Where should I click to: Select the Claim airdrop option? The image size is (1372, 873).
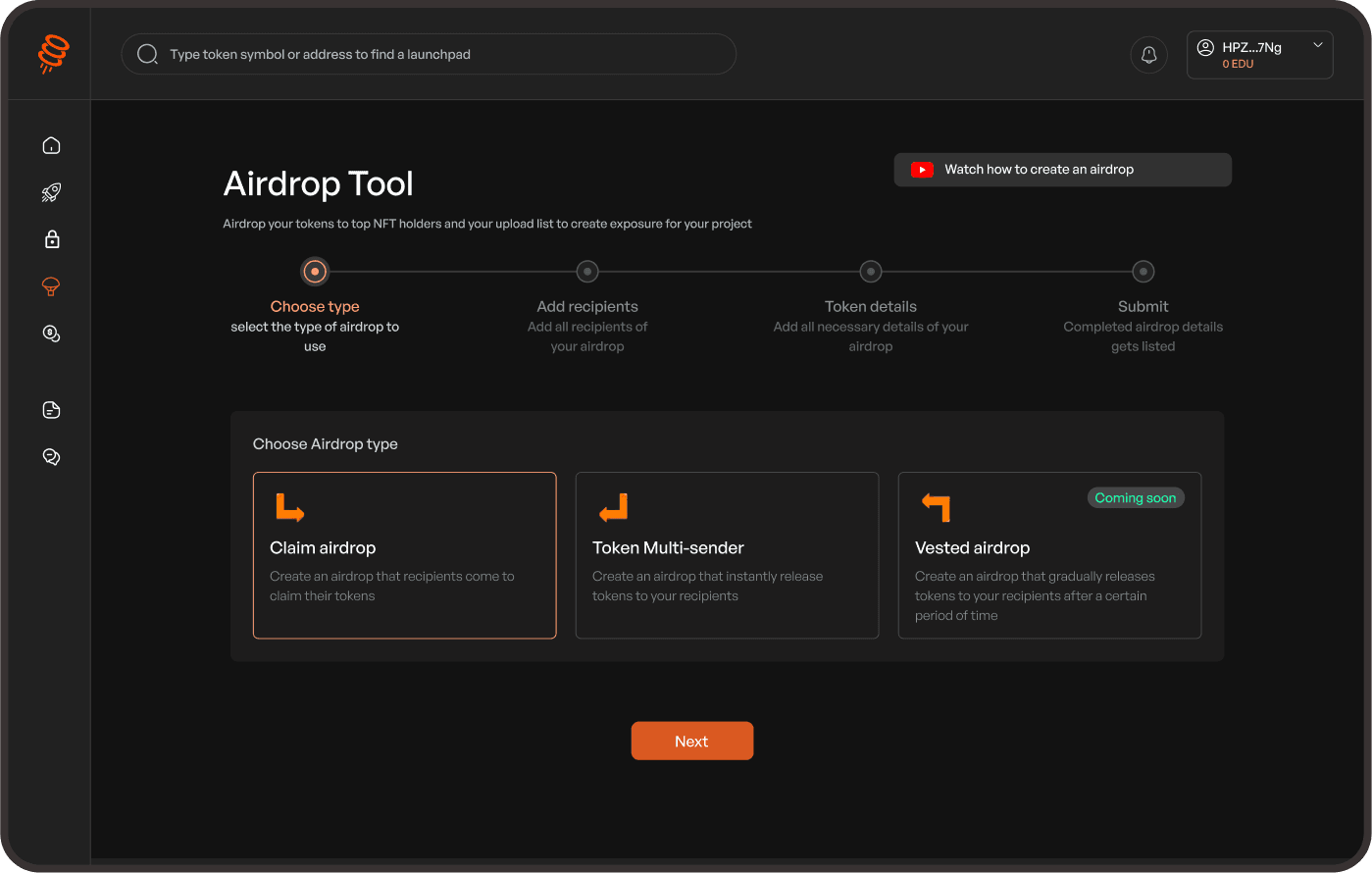click(404, 555)
